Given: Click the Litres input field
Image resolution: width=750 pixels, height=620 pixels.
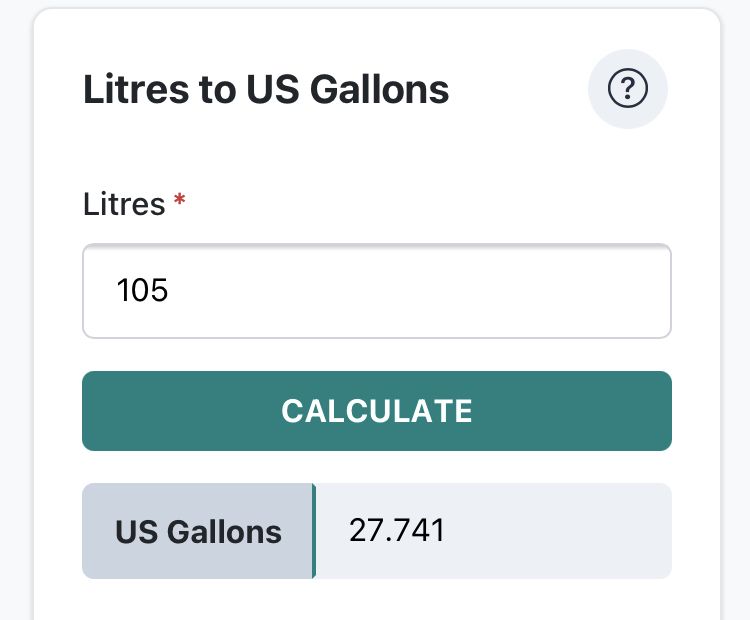Looking at the screenshot, I should pos(376,291).
